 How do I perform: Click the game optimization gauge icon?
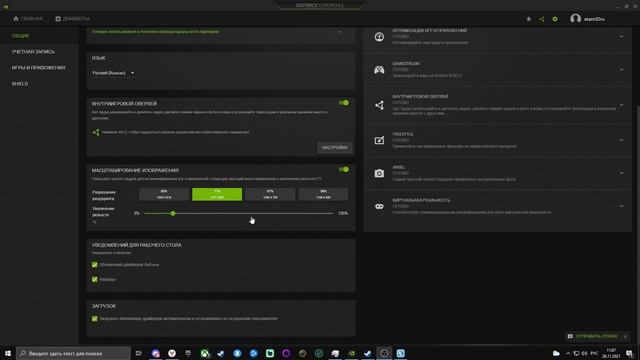click(379, 37)
